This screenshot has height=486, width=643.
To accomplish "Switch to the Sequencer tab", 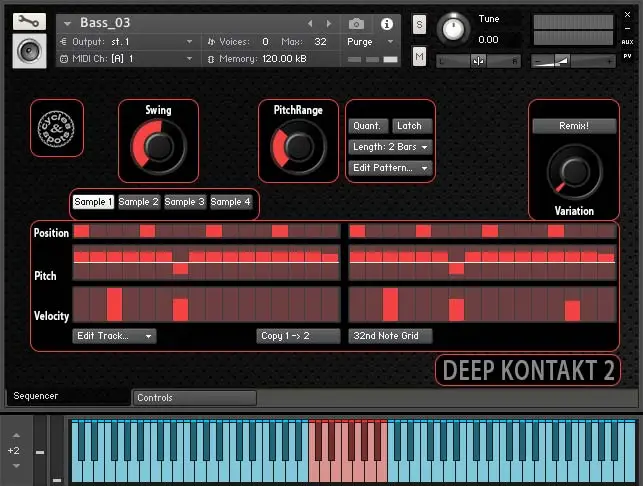I will (67, 396).
